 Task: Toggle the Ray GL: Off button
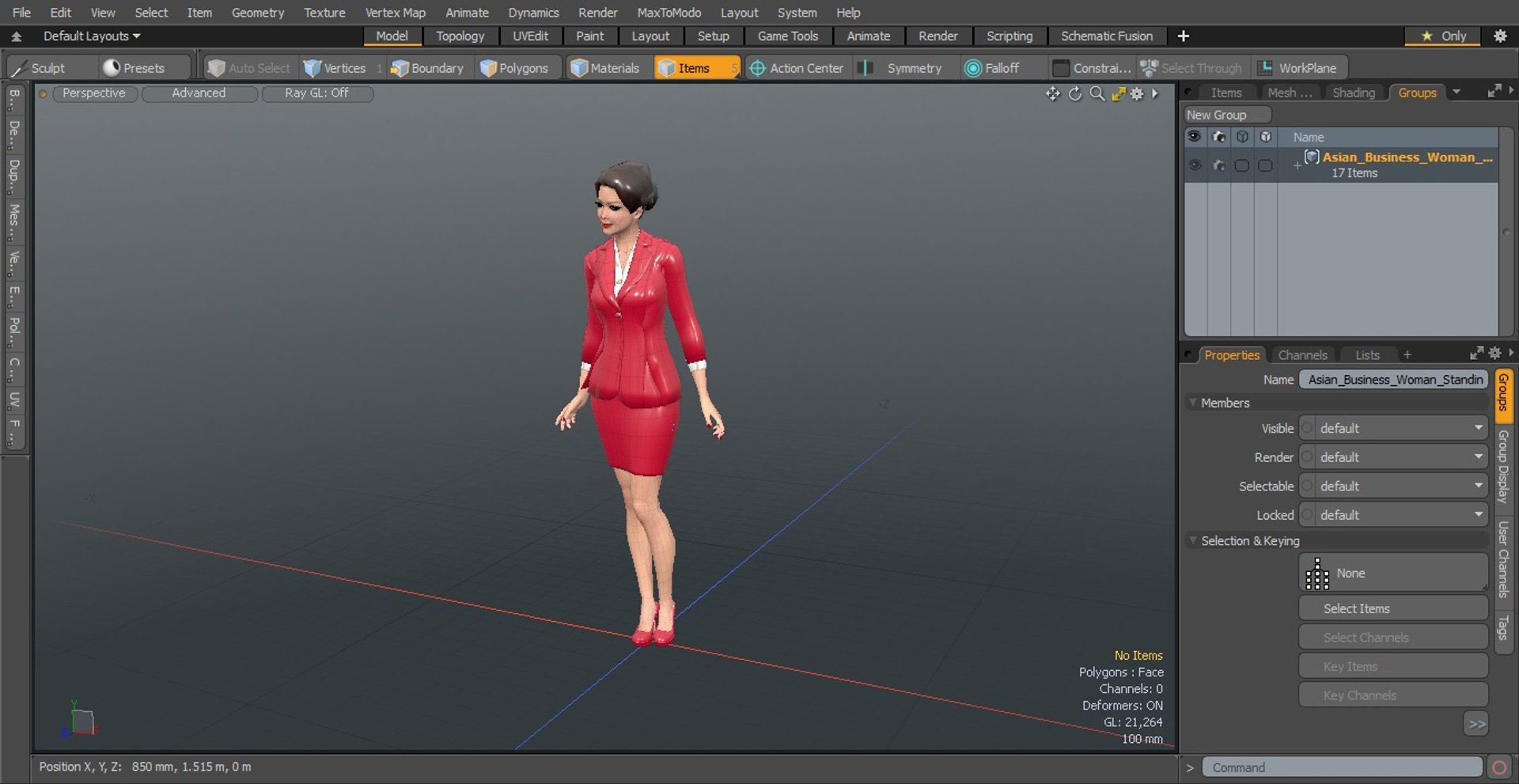316,93
